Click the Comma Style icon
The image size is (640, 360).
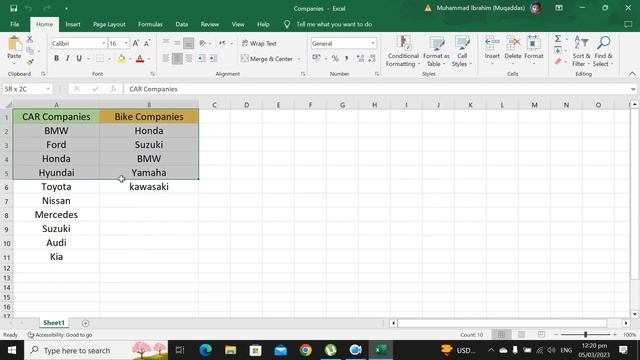[x=347, y=58]
